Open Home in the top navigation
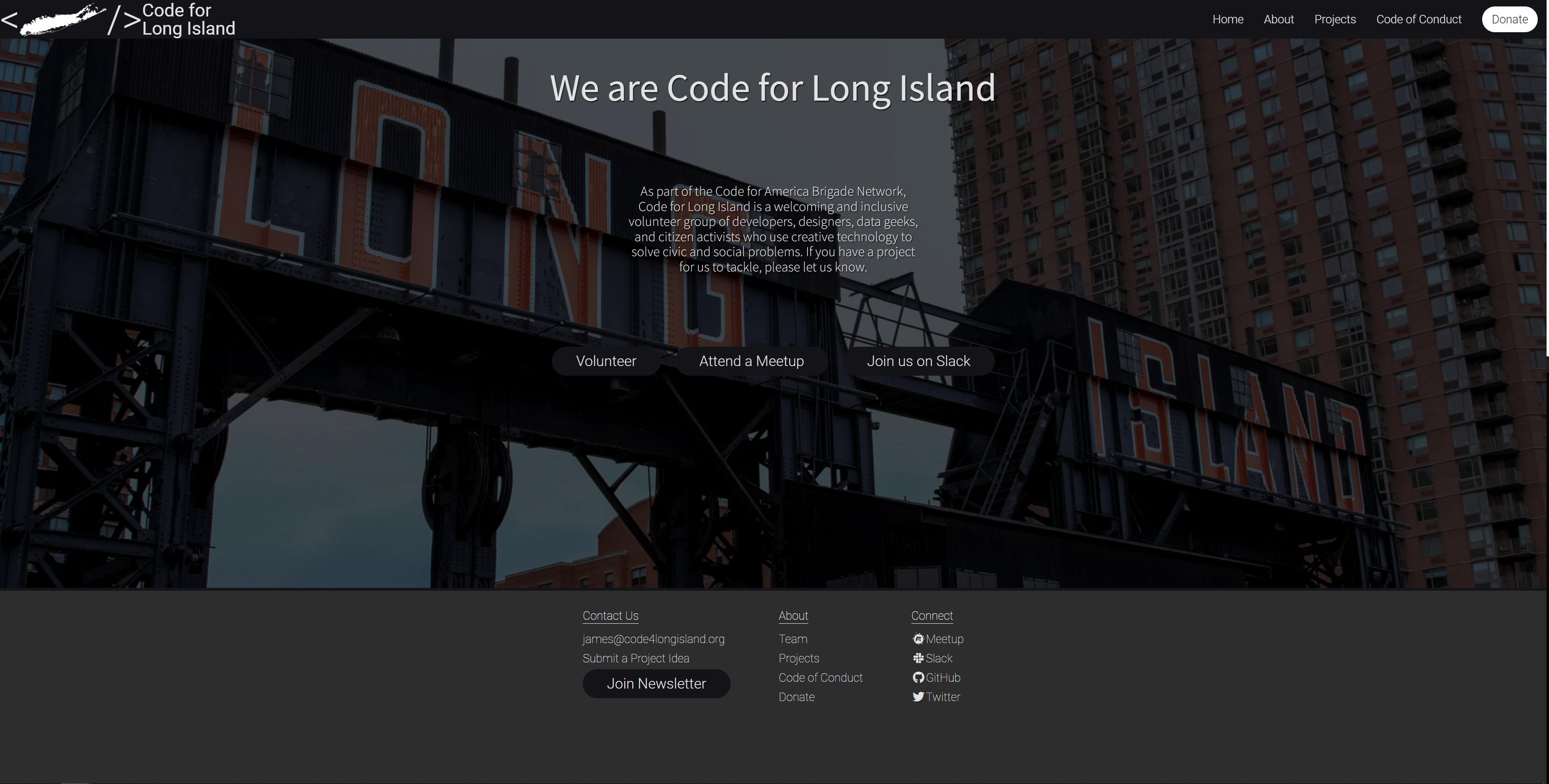The height and width of the screenshot is (784, 1549). click(1228, 19)
